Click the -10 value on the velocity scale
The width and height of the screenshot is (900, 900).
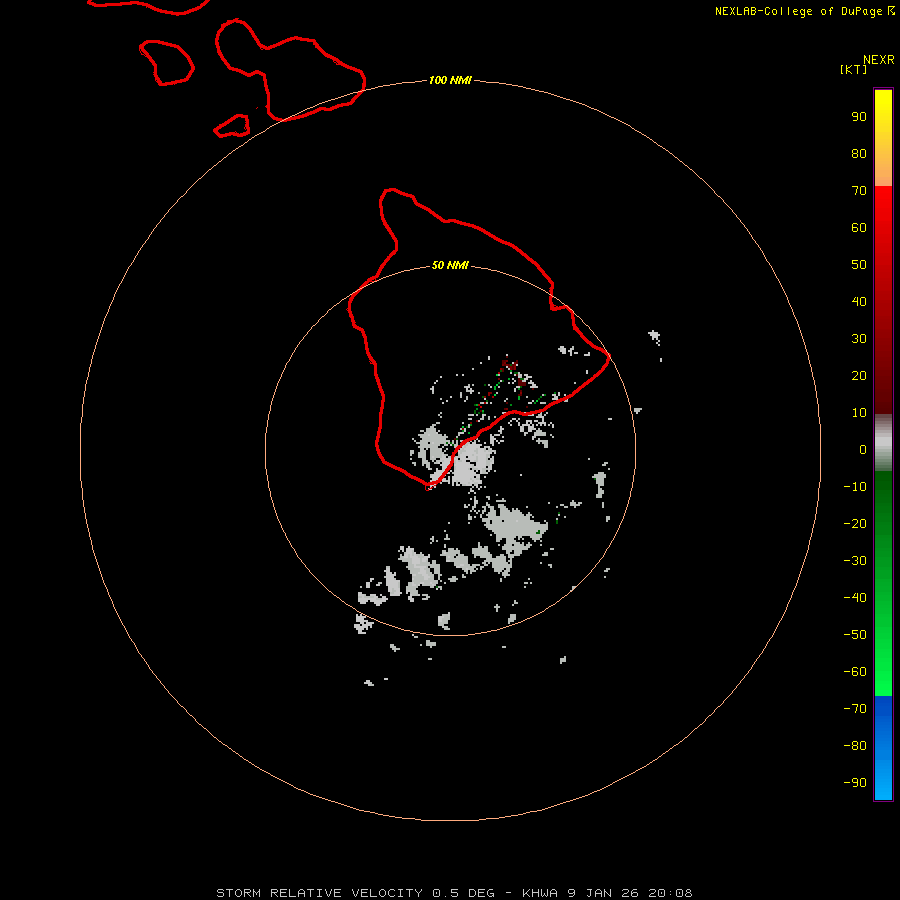tap(855, 487)
